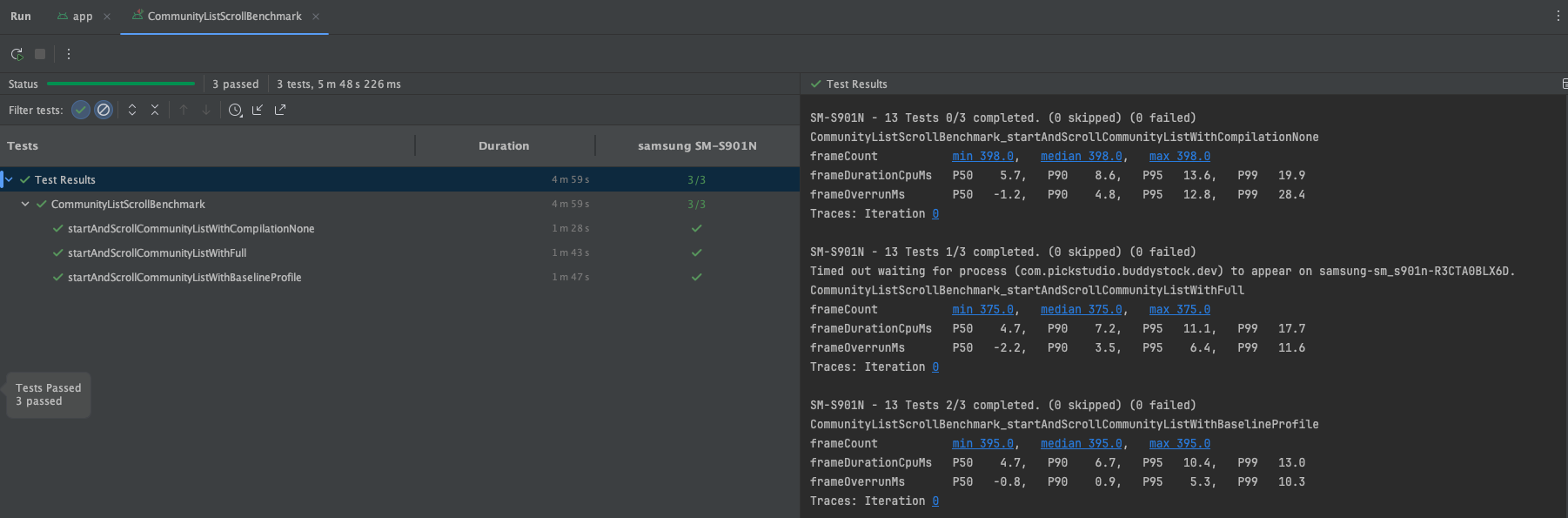The image size is (1568, 518).
Task: Click the Stop run square icon
Action: [40, 54]
